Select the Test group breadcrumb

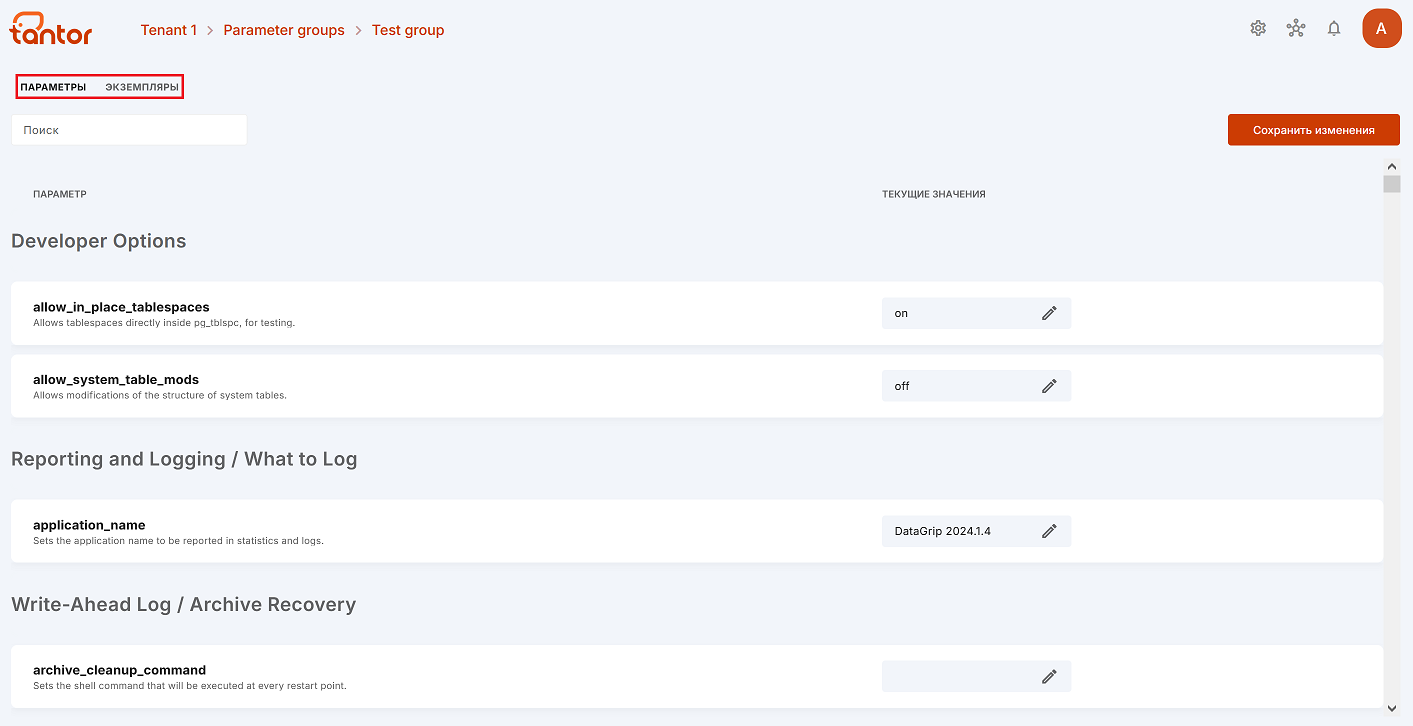[408, 30]
